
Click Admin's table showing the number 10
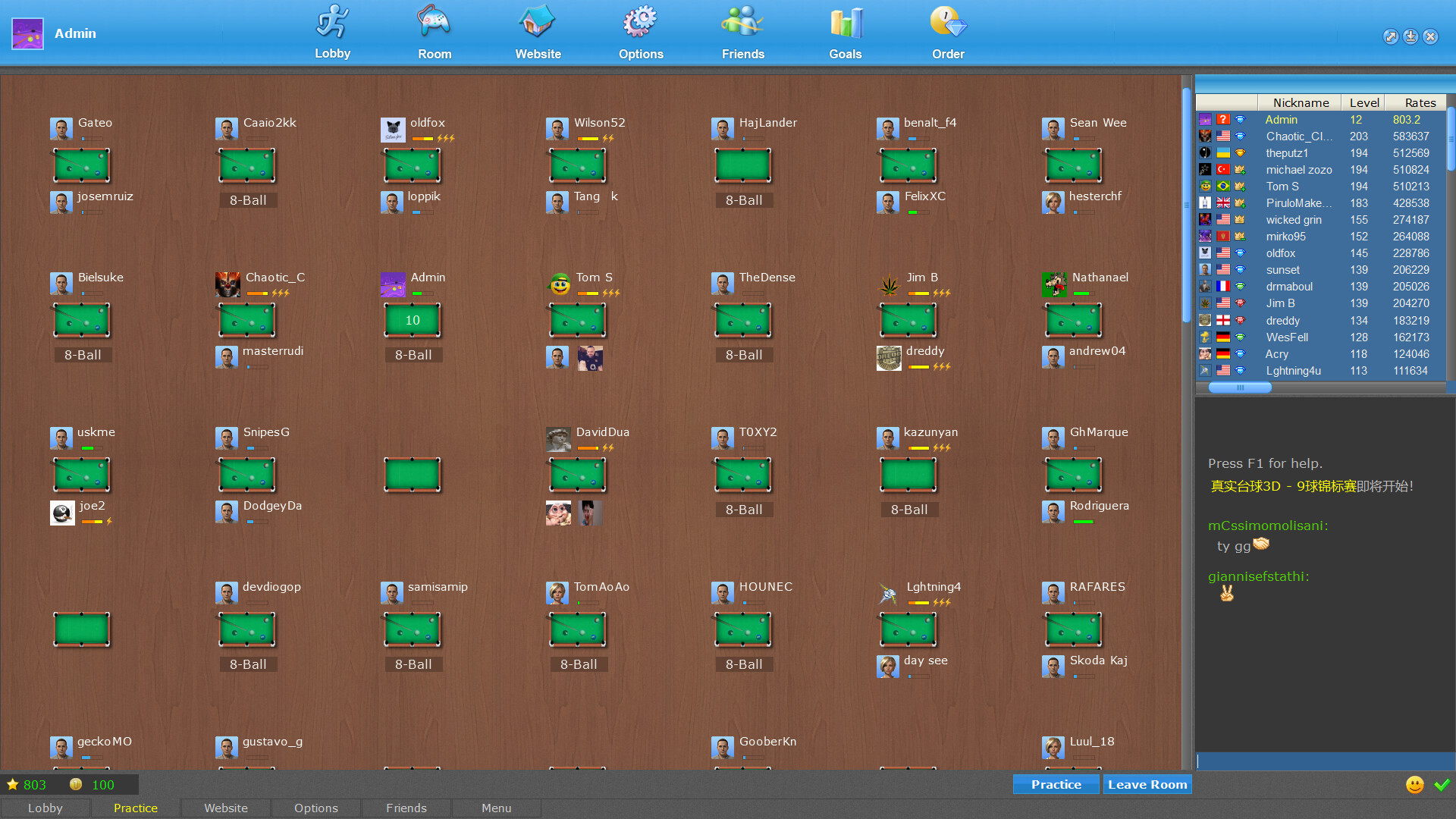coord(413,320)
